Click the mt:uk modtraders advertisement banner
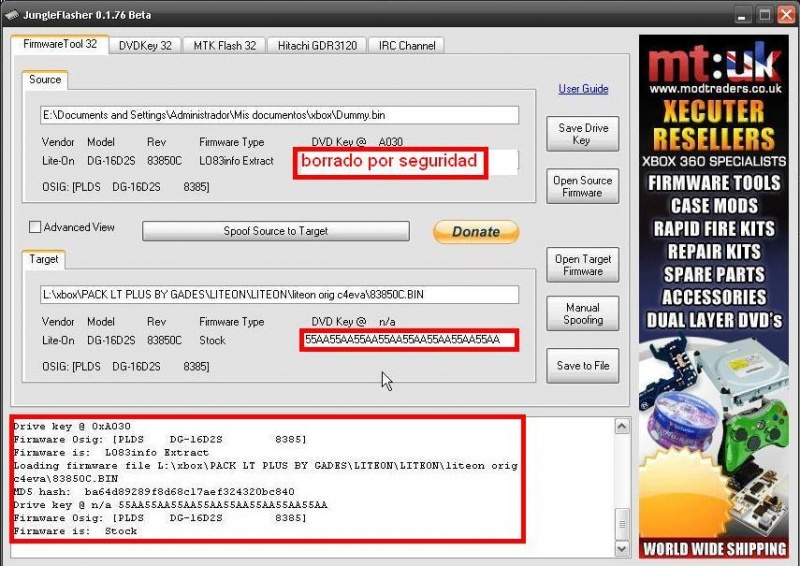 [x=714, y=296]
